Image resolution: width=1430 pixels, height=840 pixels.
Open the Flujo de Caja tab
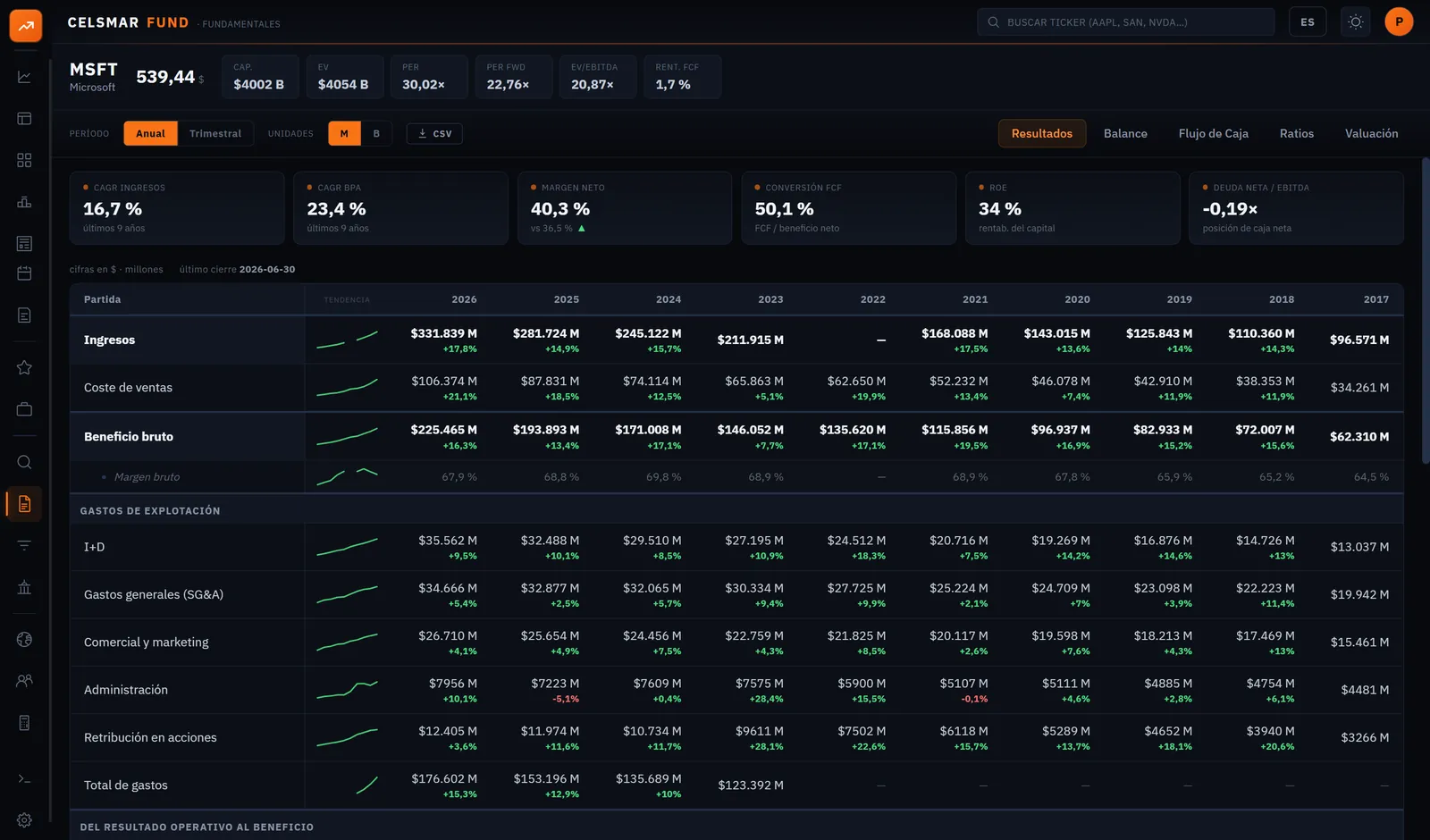[1213, 133]
